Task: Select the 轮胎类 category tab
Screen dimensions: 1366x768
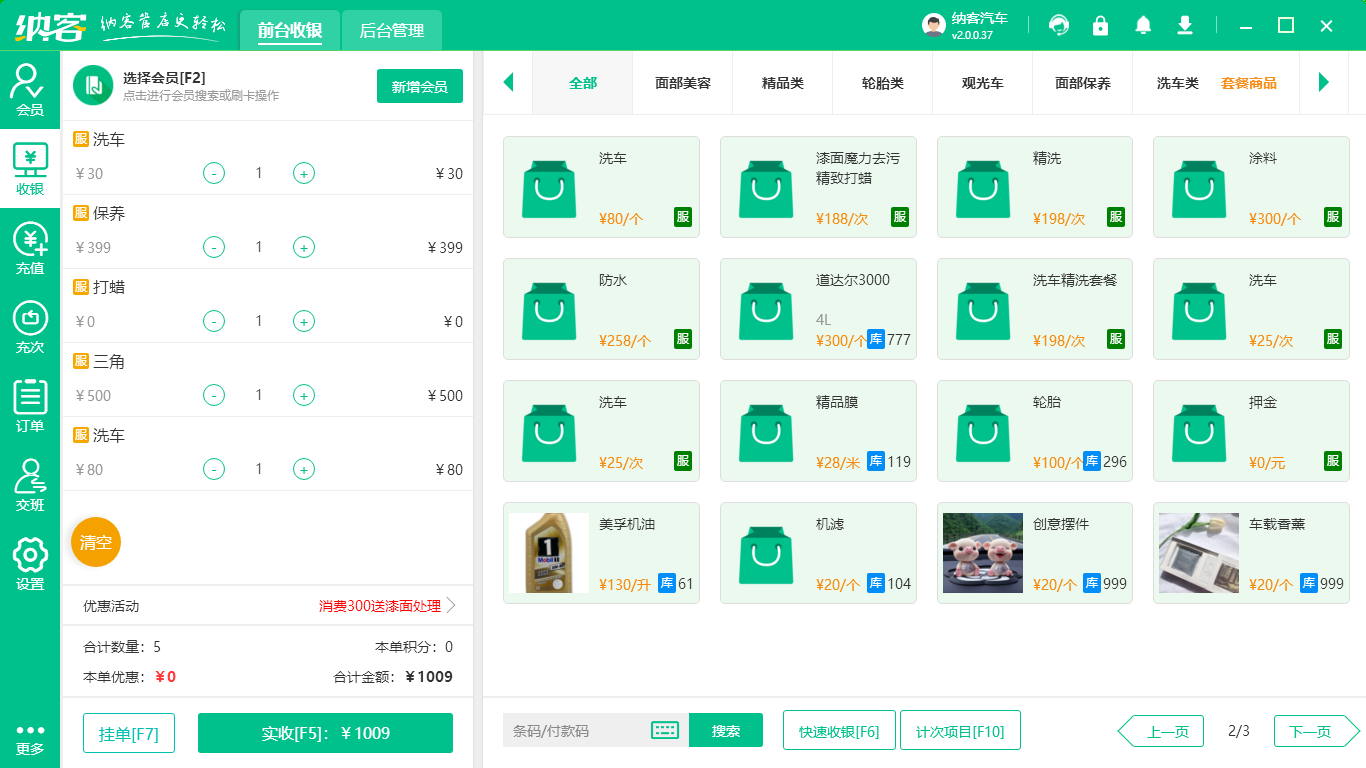Action: [883, 83]
